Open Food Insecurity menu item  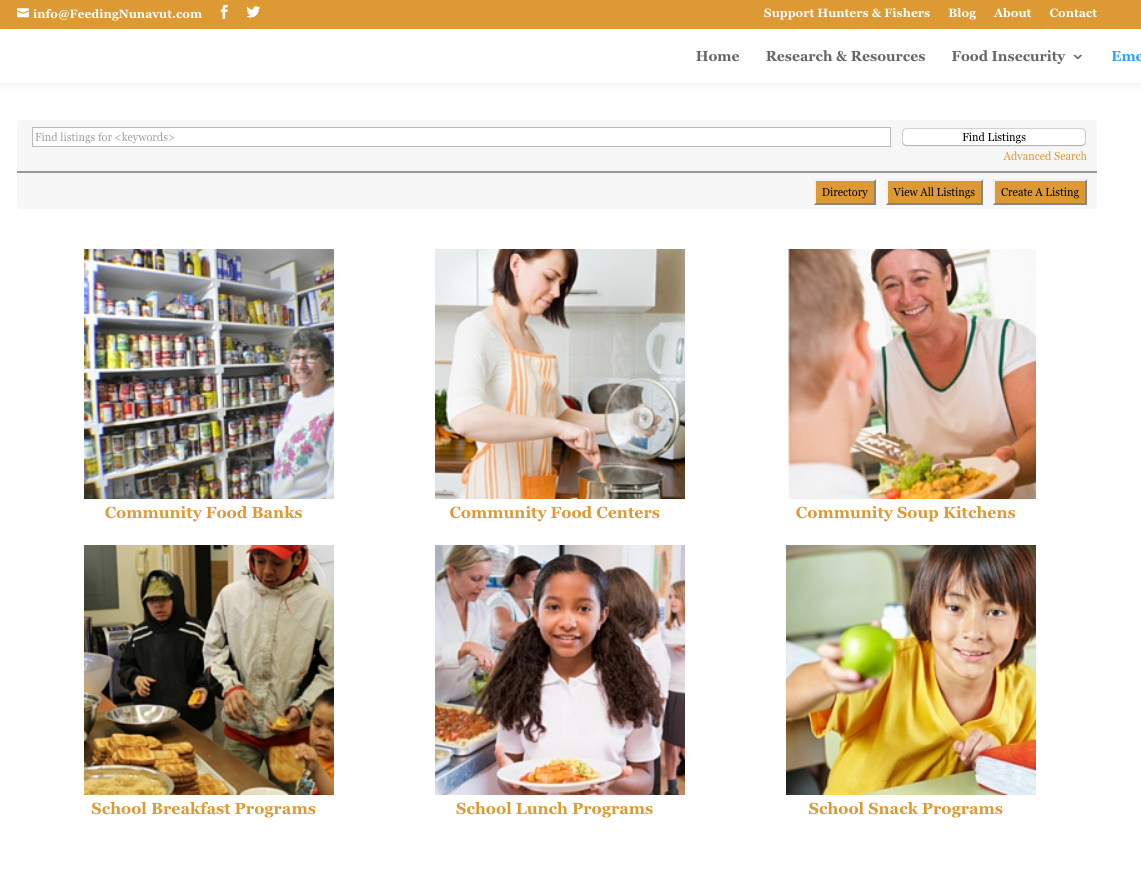[x=1008, y=56]
